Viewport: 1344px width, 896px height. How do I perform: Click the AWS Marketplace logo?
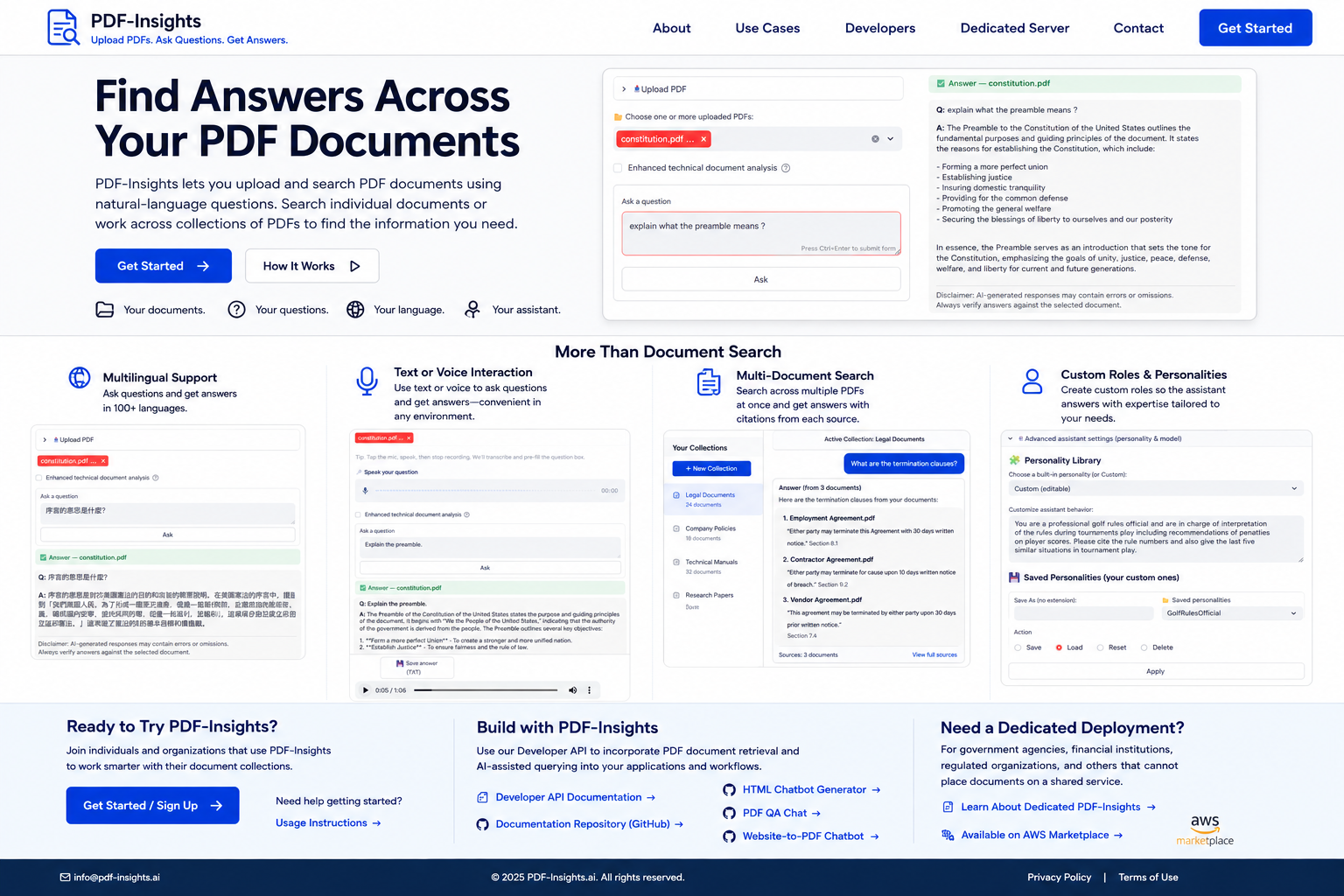(x=1205, y=830)
